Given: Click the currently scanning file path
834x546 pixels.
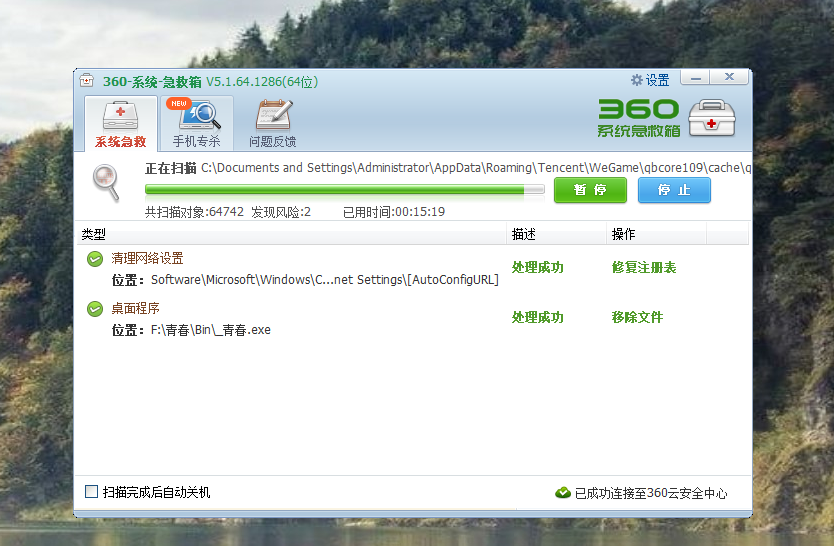Looking at the screenshot, I should [x=476, y=168].
